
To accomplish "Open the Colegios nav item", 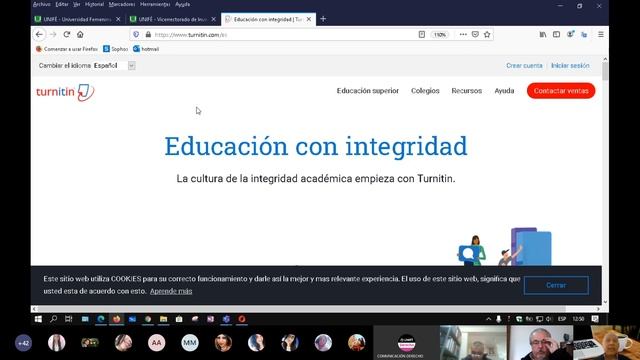I will tap(425, 91).
